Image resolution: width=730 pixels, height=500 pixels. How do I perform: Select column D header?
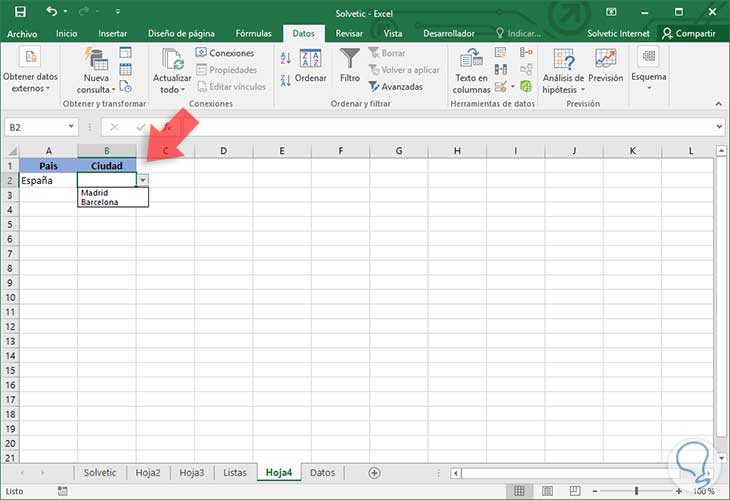tap(223, 151)
